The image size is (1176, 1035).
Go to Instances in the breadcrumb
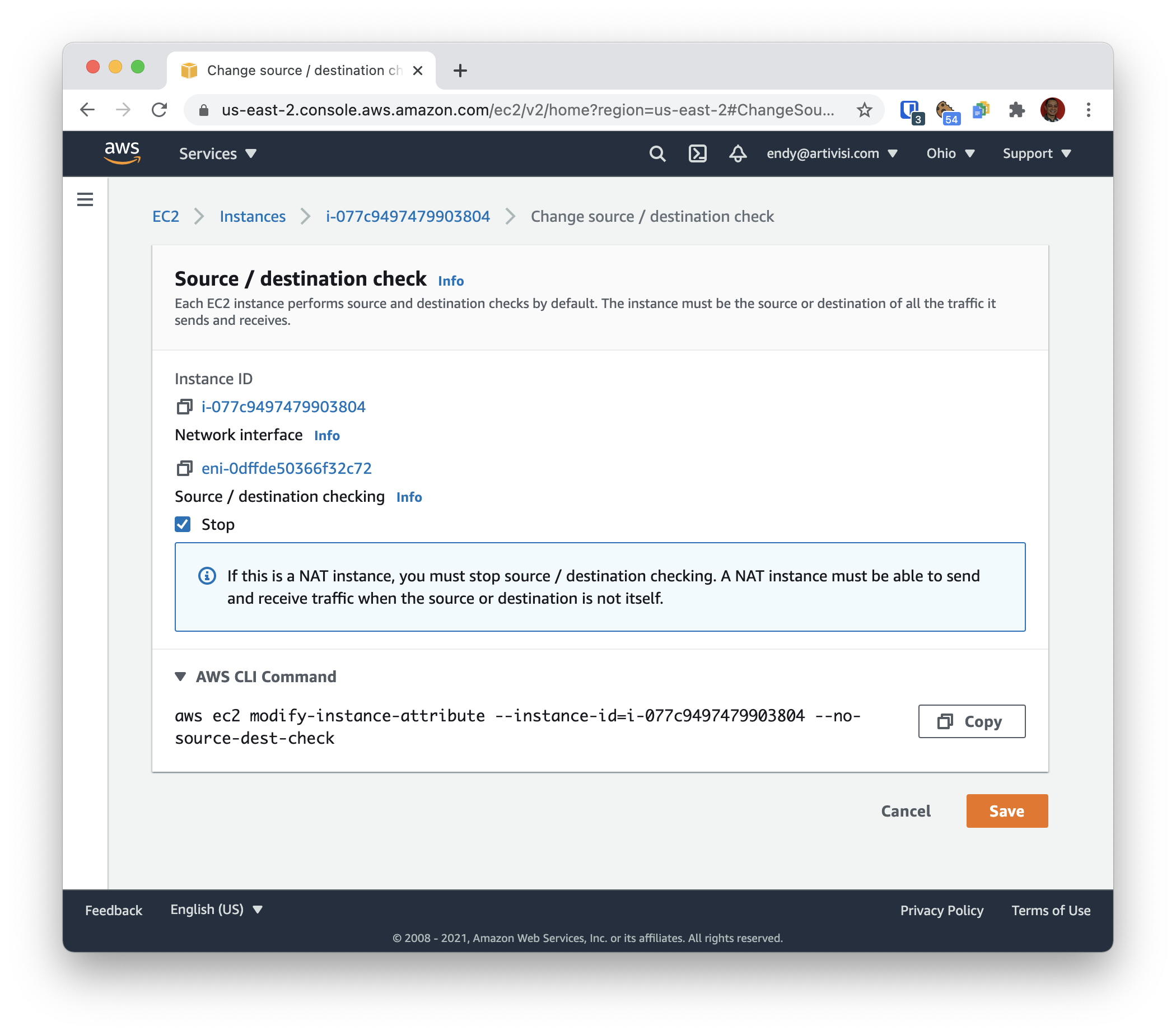pos(253,216)
